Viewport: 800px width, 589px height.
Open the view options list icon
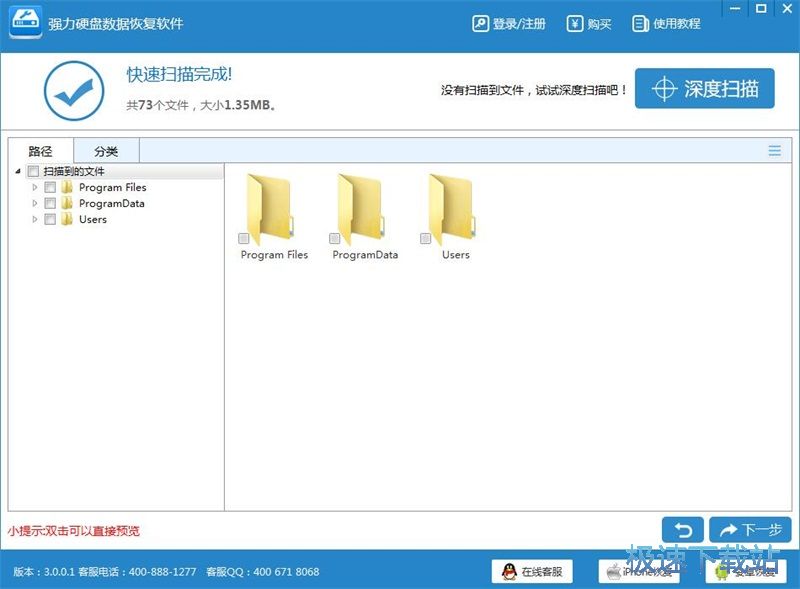[774, 150]
